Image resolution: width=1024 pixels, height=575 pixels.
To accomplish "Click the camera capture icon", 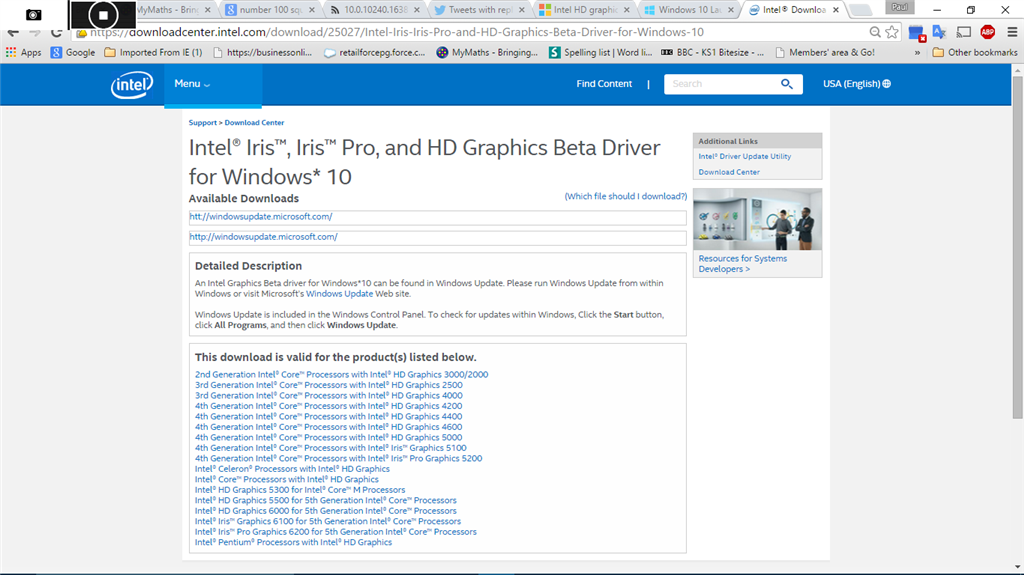I will point(33,14).
